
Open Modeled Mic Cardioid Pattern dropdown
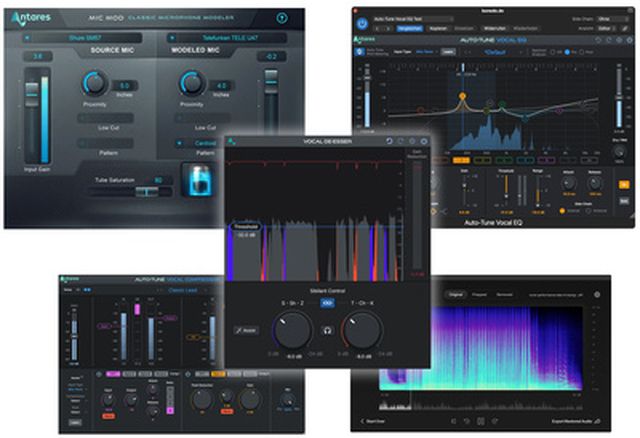[200, 143]
